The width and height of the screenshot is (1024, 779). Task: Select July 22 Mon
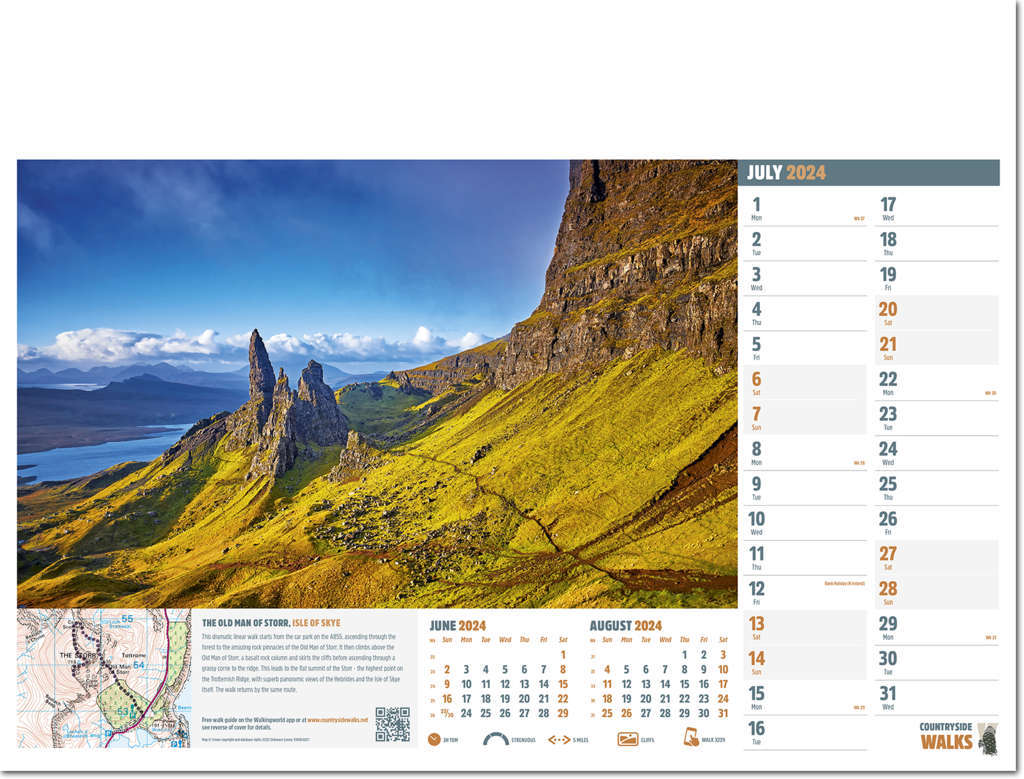(x=936, y=383)
